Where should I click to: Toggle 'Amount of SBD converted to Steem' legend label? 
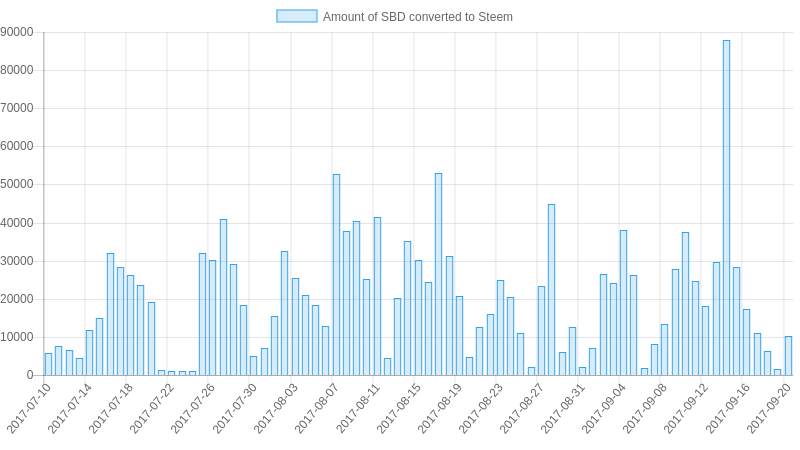point(417,17)
